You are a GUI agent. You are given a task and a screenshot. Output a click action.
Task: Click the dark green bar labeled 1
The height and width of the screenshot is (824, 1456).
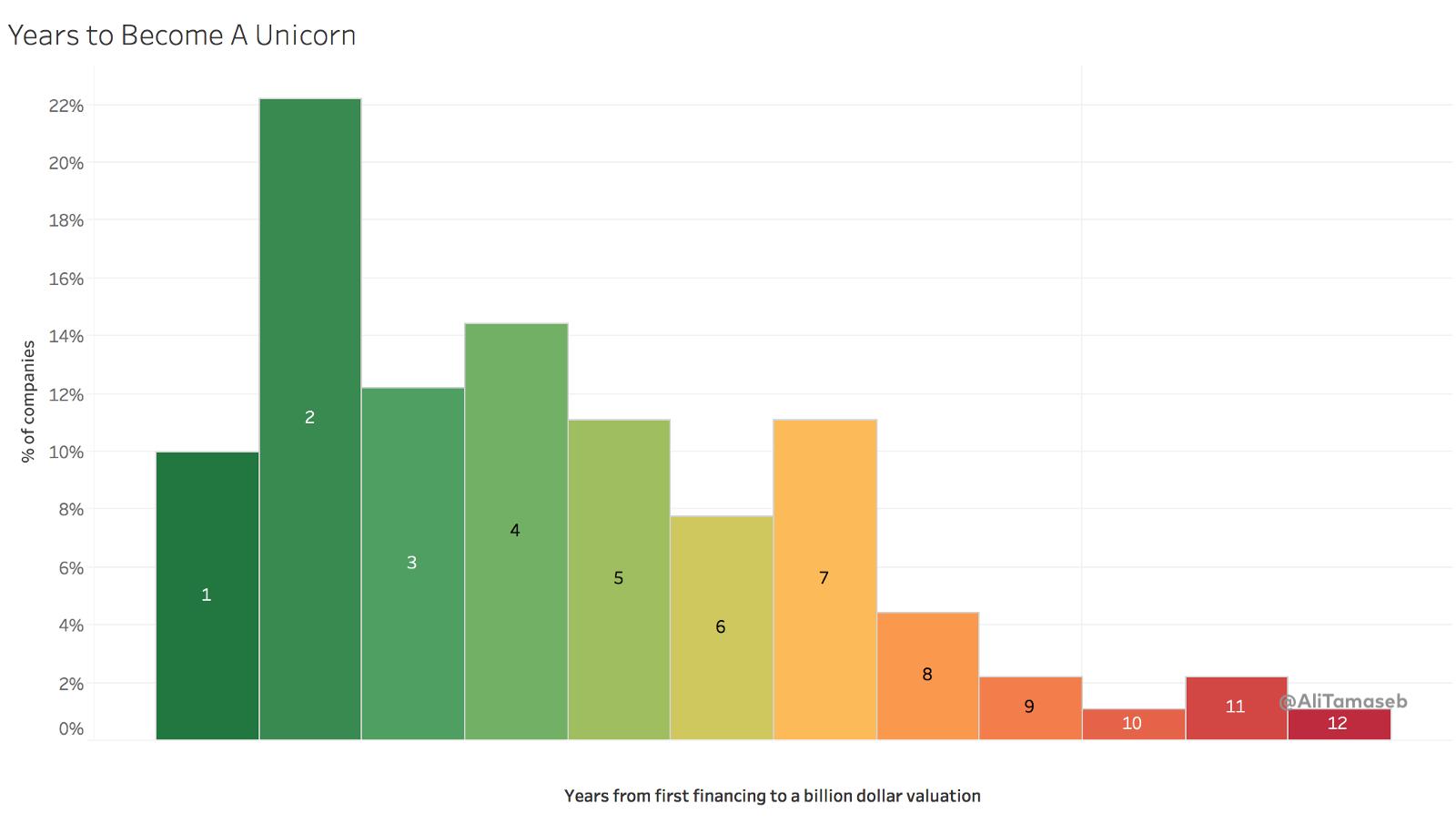[207, 595]
